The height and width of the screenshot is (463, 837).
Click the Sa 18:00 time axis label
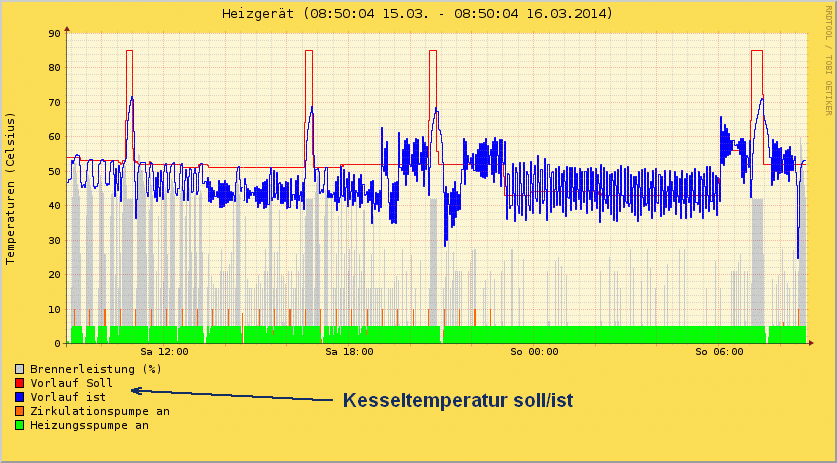click(349, 352)
